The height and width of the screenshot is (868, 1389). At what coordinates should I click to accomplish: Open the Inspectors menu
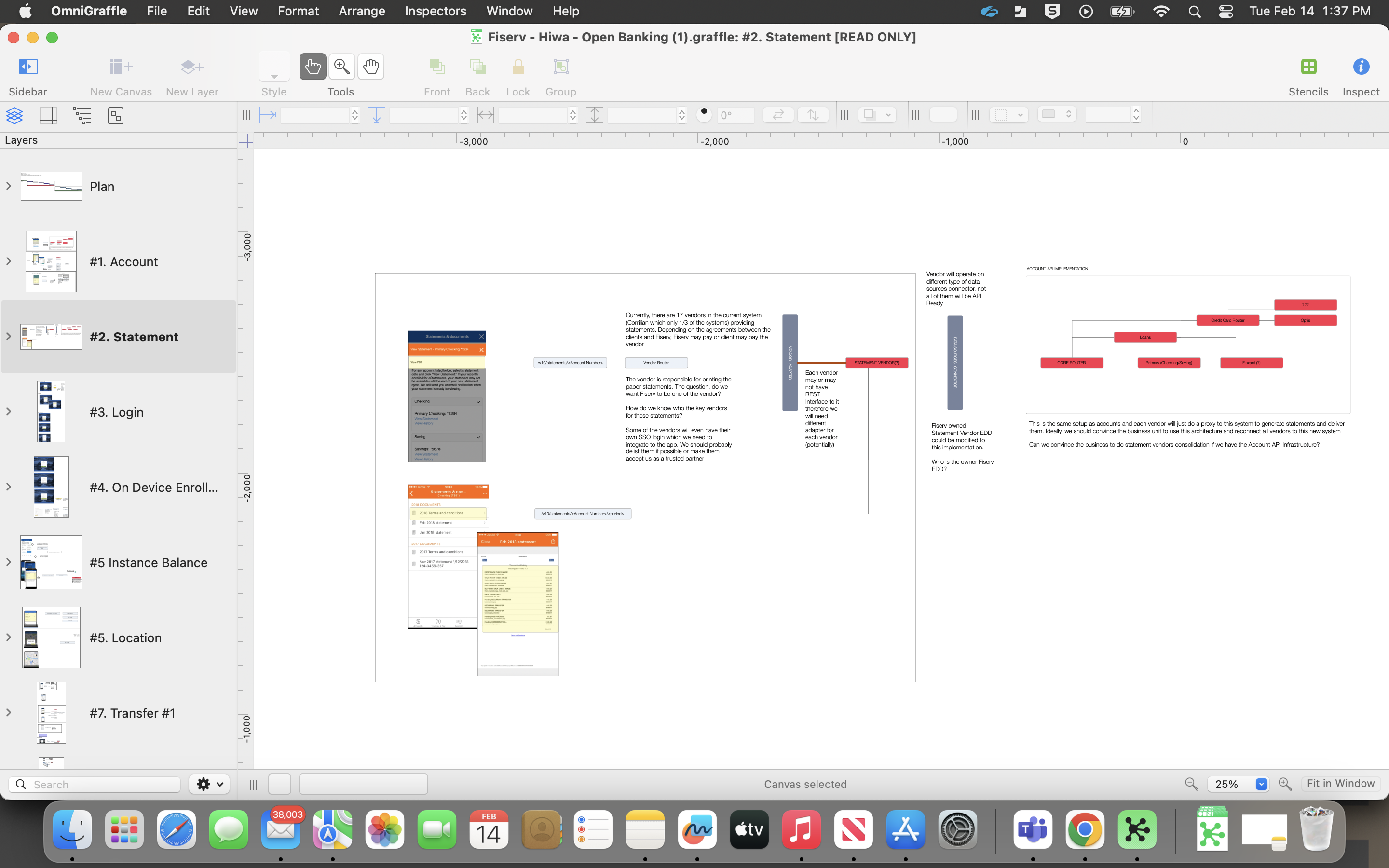tap(435, 11)
